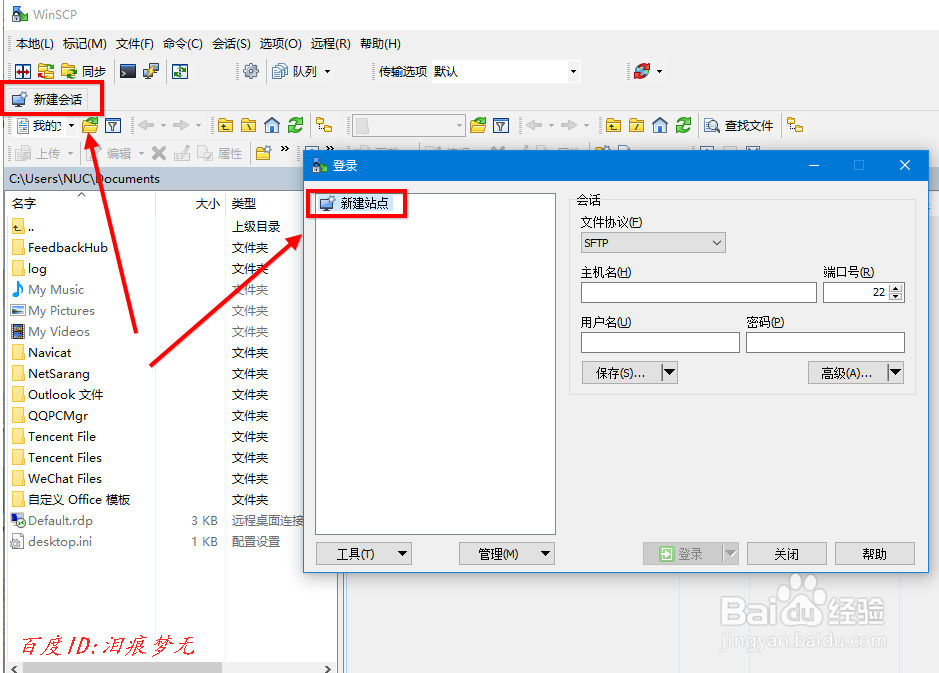Open the console terminal icon
939x673 pixels.
click(128, 72)
